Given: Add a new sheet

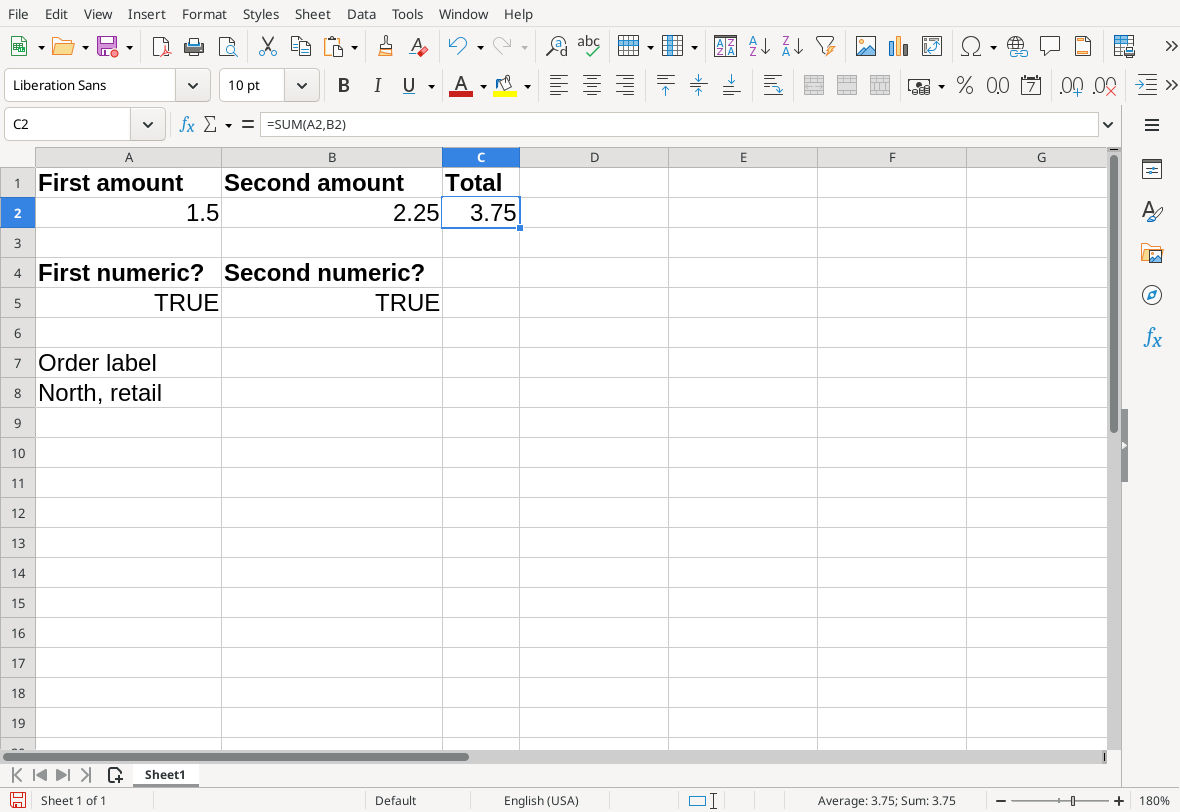Looking at the screenshot, I should (115, 774).
